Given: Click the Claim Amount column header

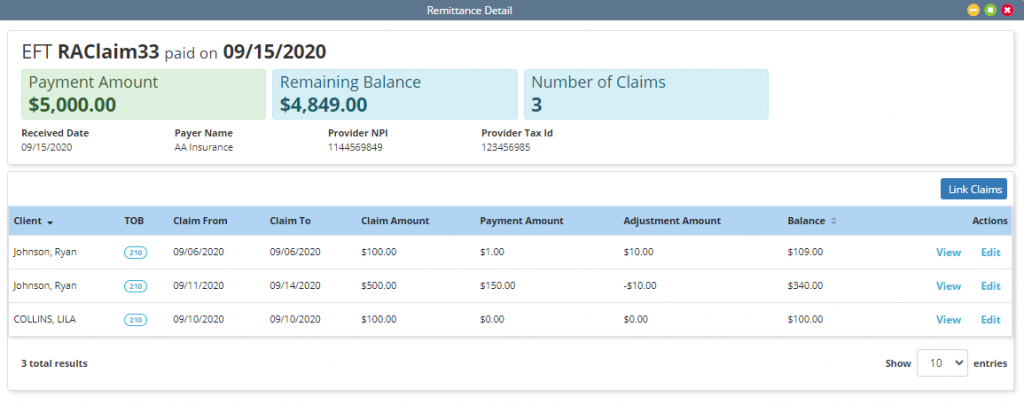Looking at the screenshot, I should click(x=395, y=221).
